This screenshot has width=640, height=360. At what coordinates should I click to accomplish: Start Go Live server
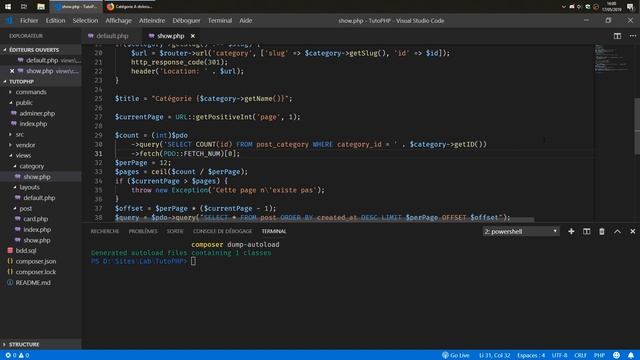pyautogui.click(x=456, y=356)
